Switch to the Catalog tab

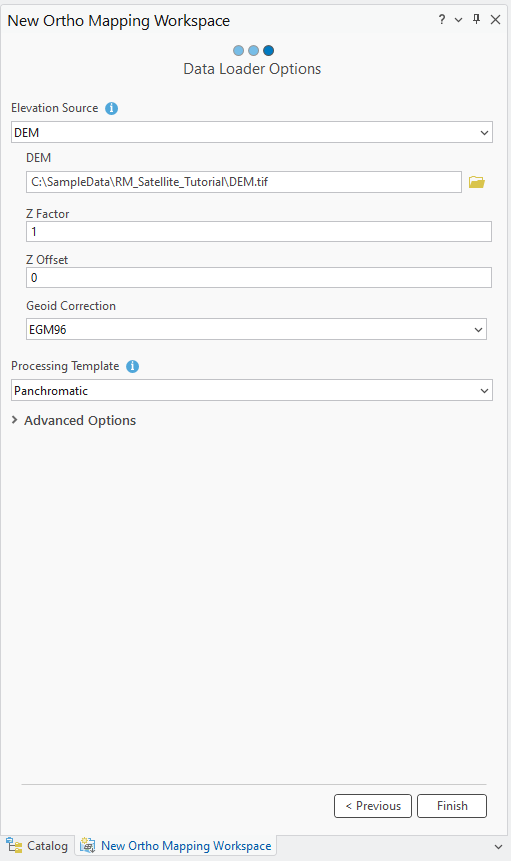coord(37,846)
